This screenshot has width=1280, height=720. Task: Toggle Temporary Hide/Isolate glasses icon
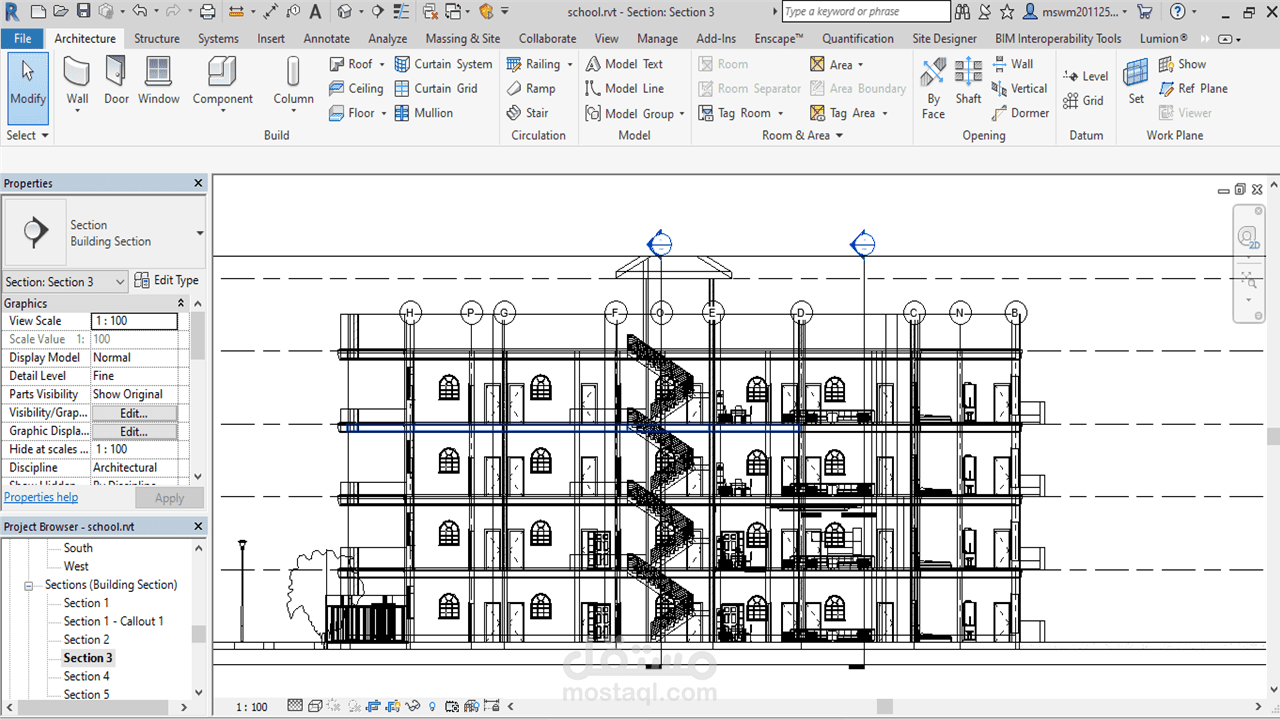tap(413, 707)
